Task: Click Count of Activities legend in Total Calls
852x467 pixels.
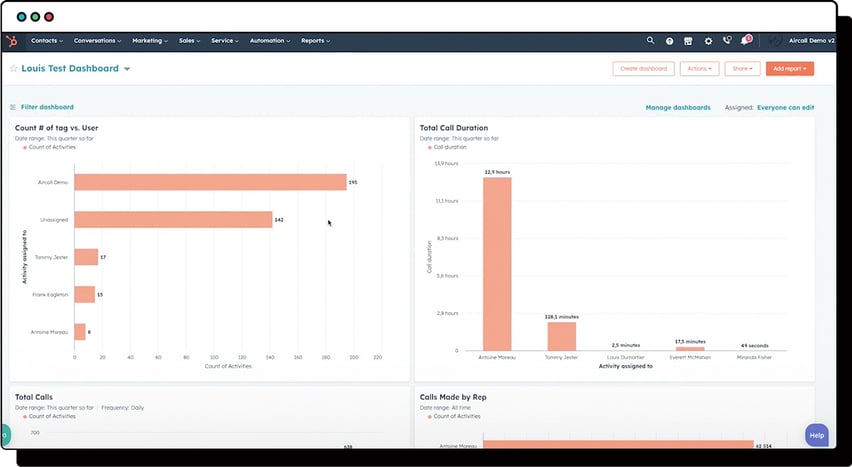Action: coord(49,416)
